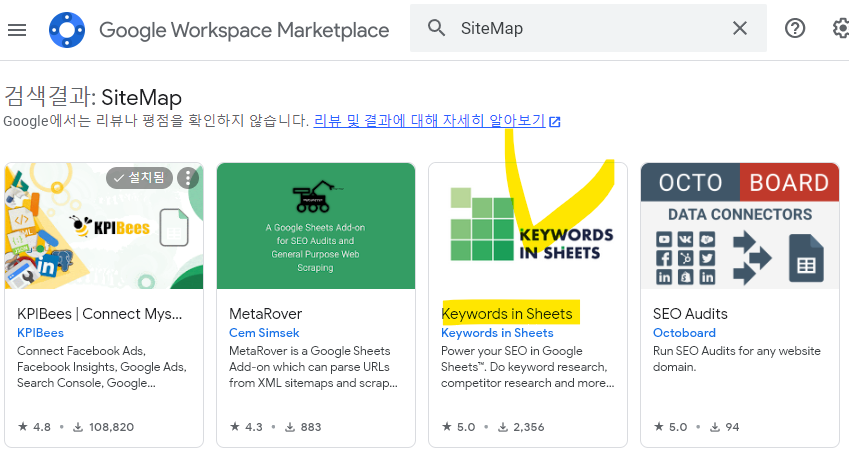
Task: Open the Octoboard Data Connectors thumbnail
Action: tap(740, 226)
